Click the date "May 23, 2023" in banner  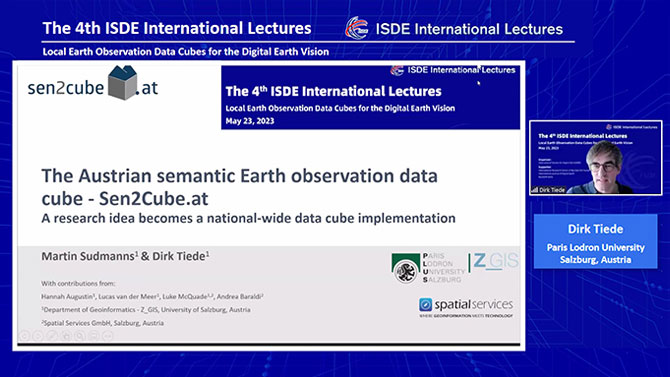250,121
